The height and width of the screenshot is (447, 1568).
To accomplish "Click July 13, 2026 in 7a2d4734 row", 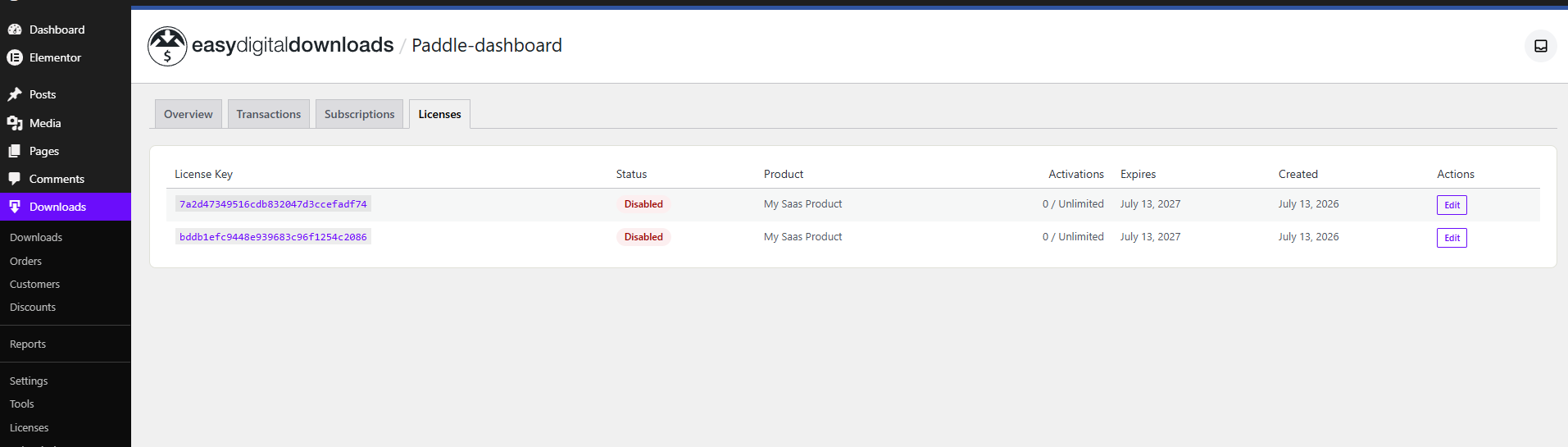I will pyautogui.click(x=1308, y=203).
